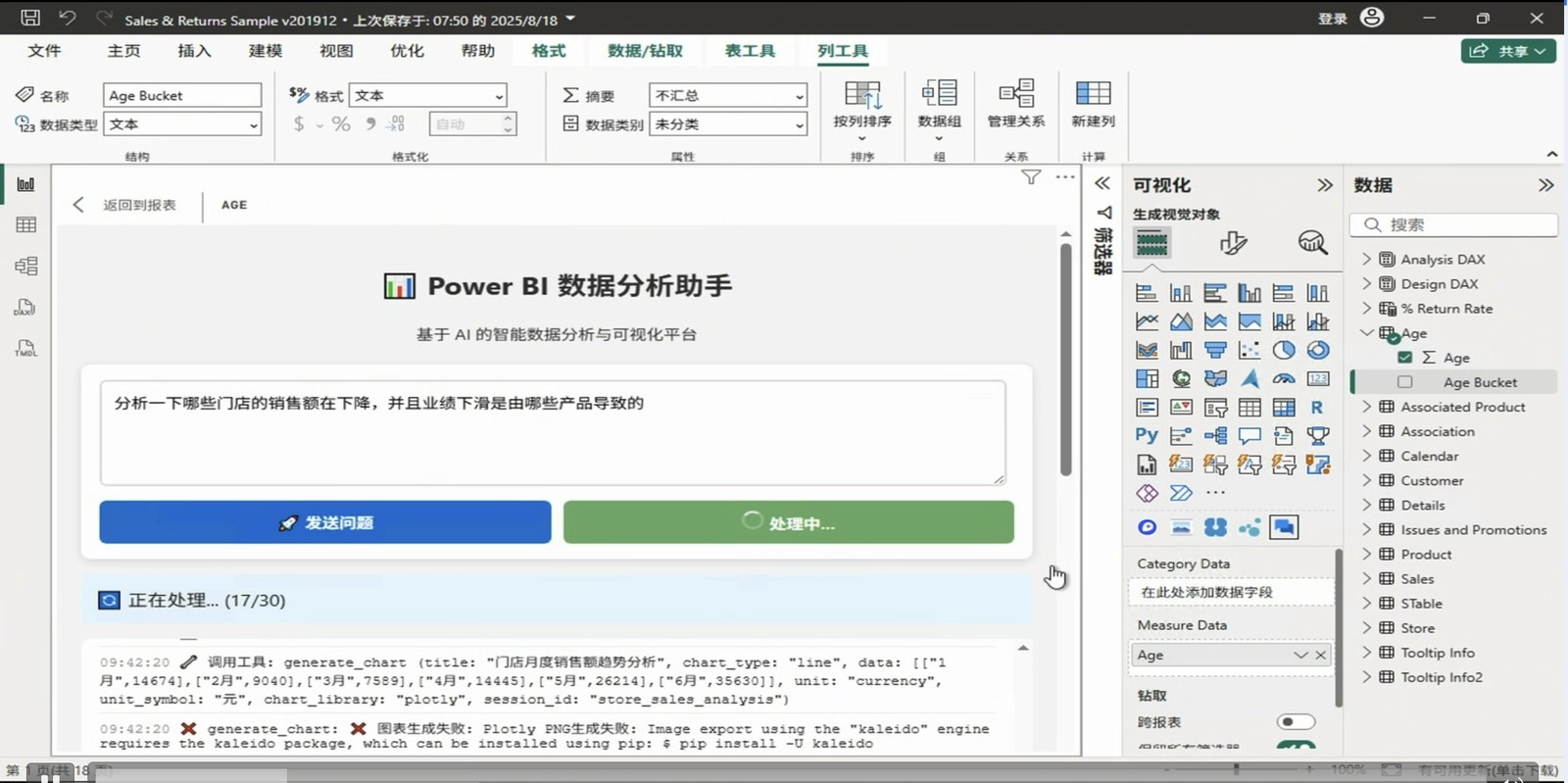Expand the Analysis DAX table
This screenshot has width=1568, height=783.
[1367, 259]
